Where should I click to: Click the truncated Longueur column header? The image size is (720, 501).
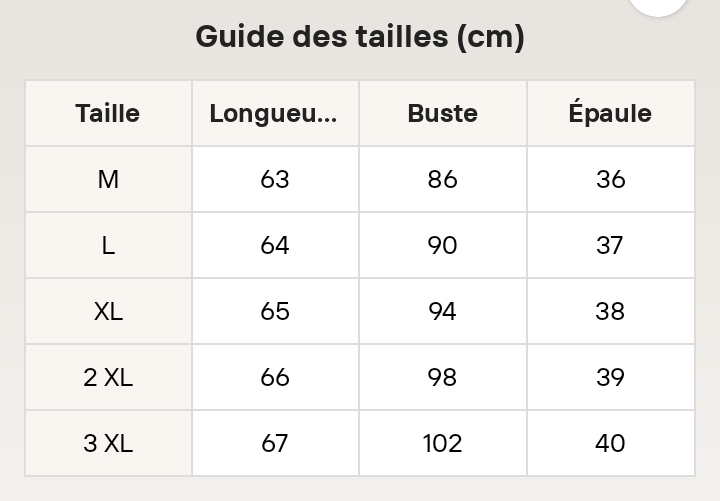pos(275,113)
